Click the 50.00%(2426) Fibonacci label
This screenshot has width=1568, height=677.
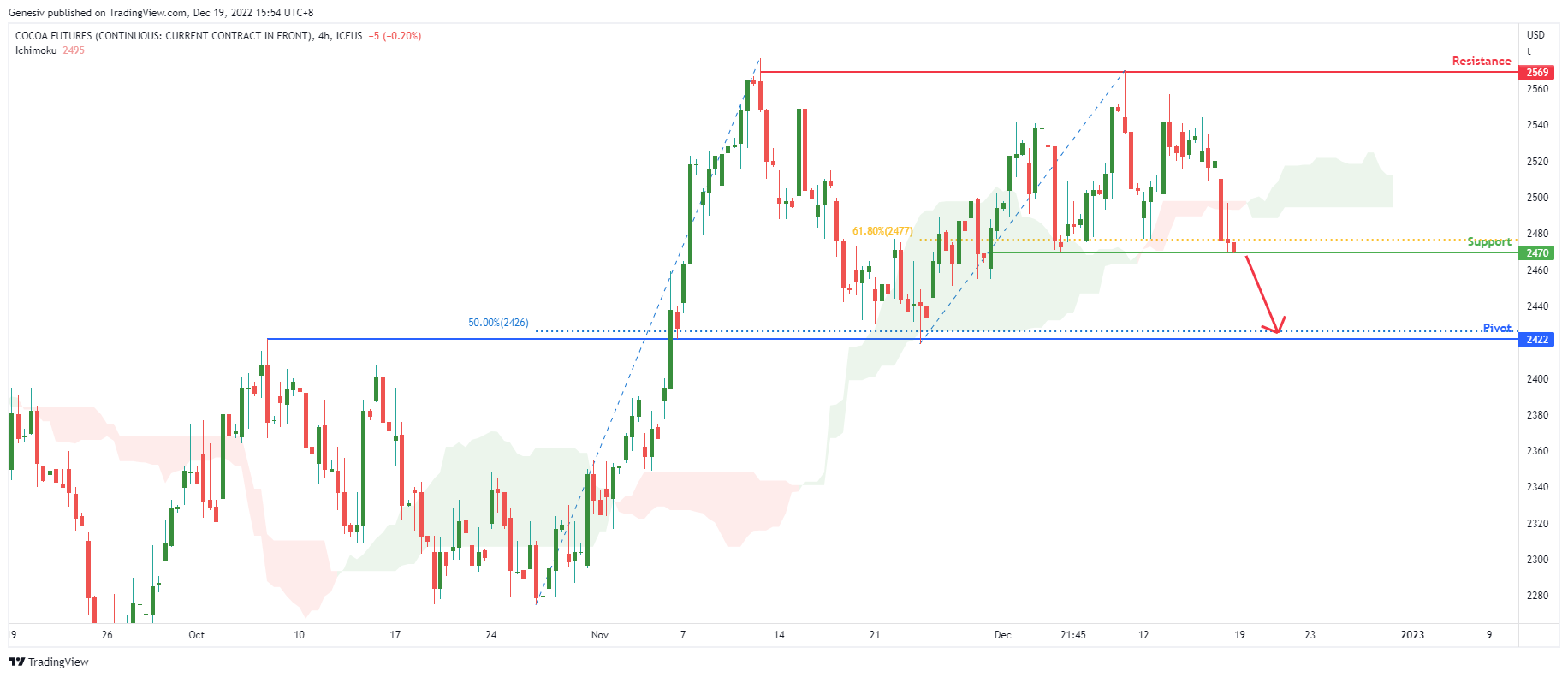(x=498, y=323)
